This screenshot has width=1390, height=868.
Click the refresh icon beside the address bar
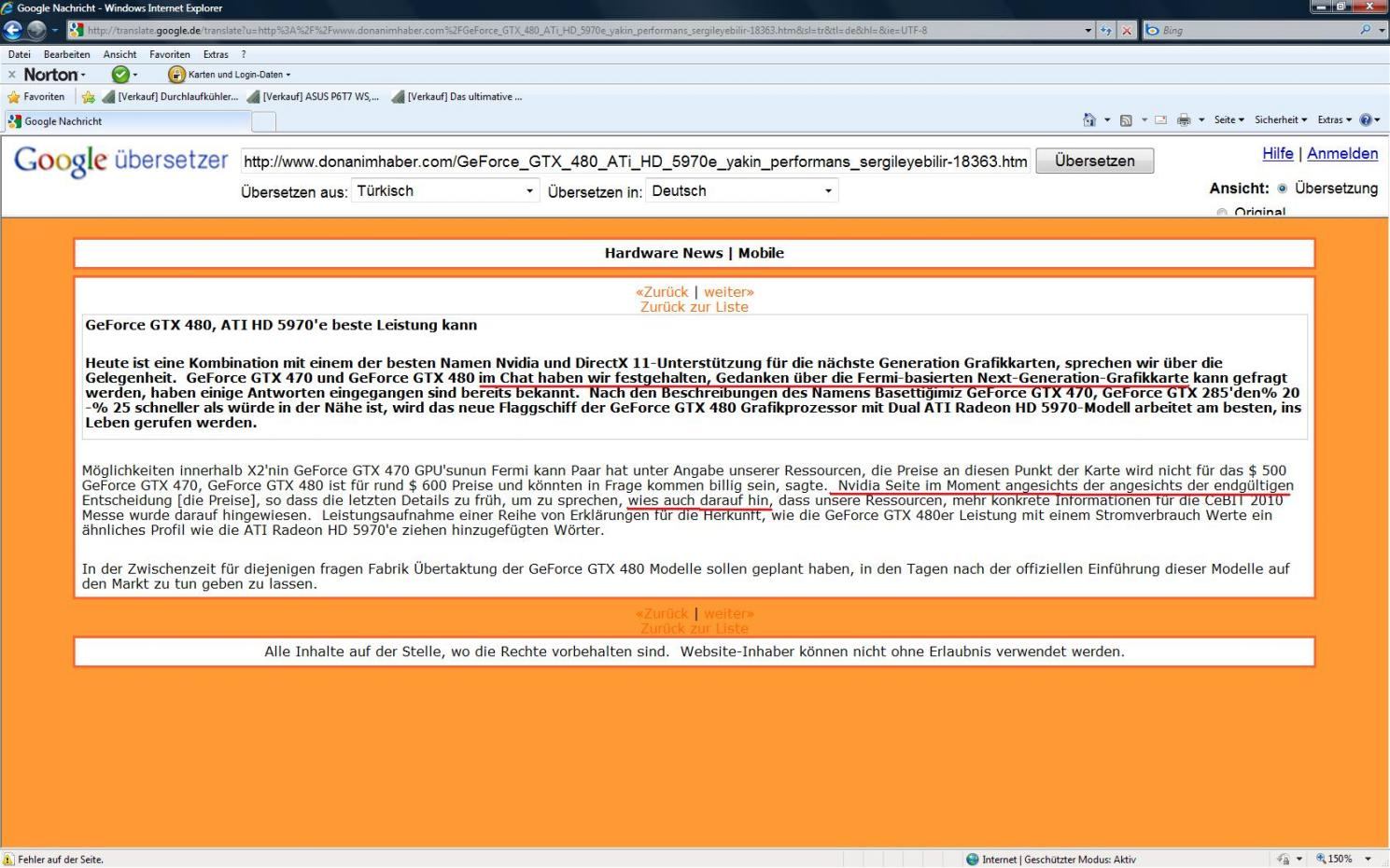pyautogui.click(x=1107, y=30)
